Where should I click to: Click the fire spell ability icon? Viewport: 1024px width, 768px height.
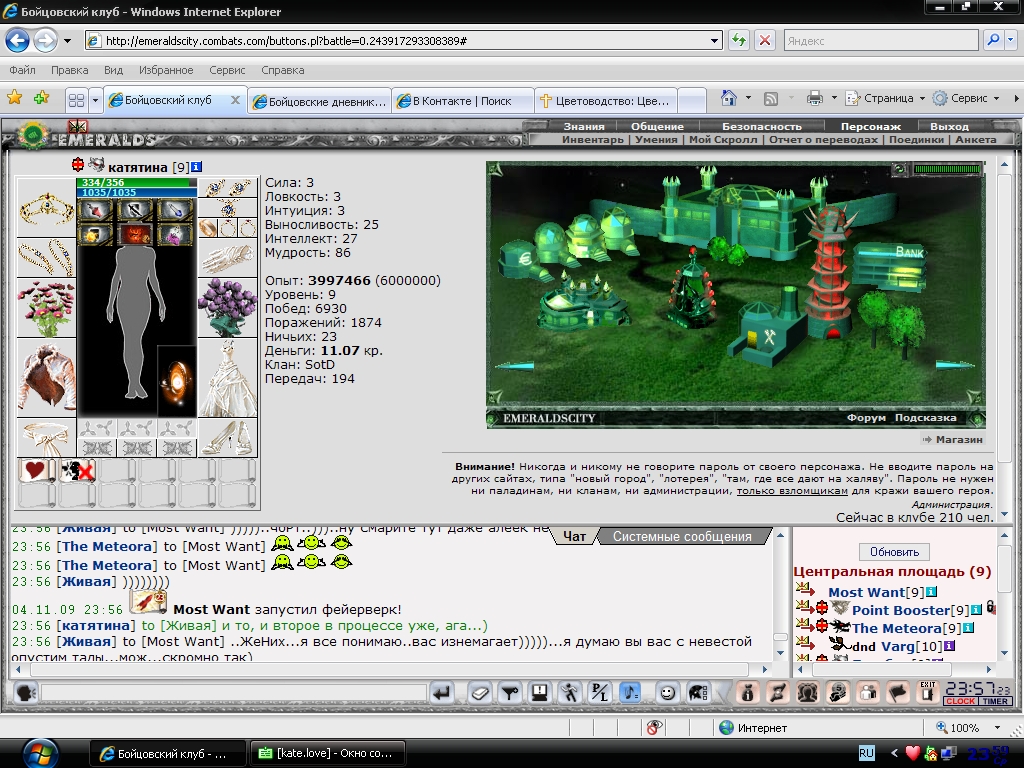(x=135, y=234)
